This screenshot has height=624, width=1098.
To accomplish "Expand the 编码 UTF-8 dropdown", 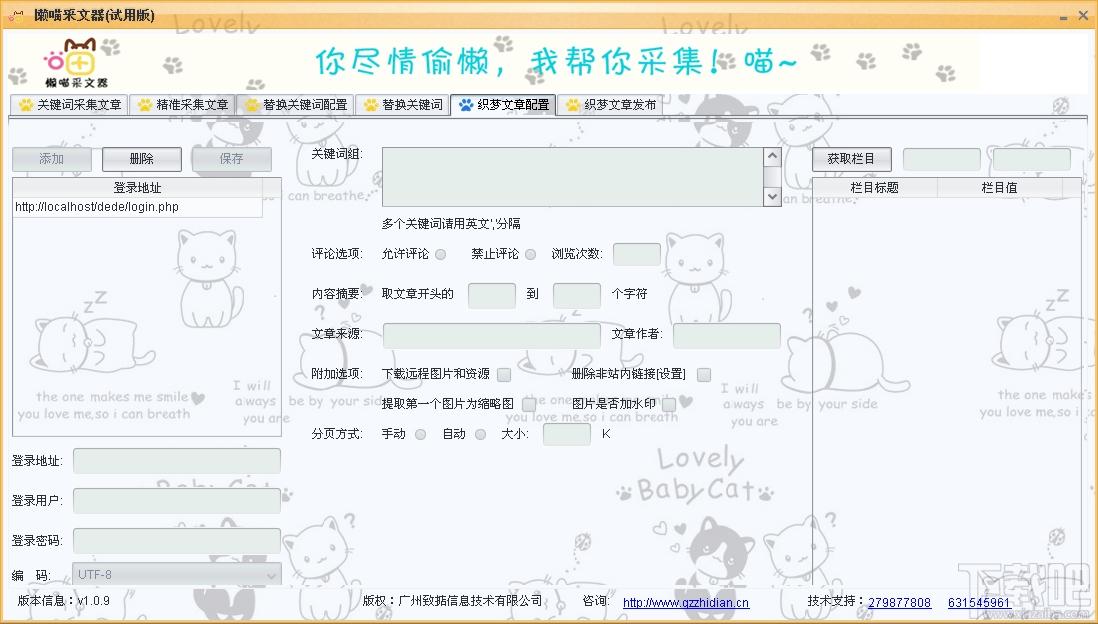I will (x=270, y=574).
